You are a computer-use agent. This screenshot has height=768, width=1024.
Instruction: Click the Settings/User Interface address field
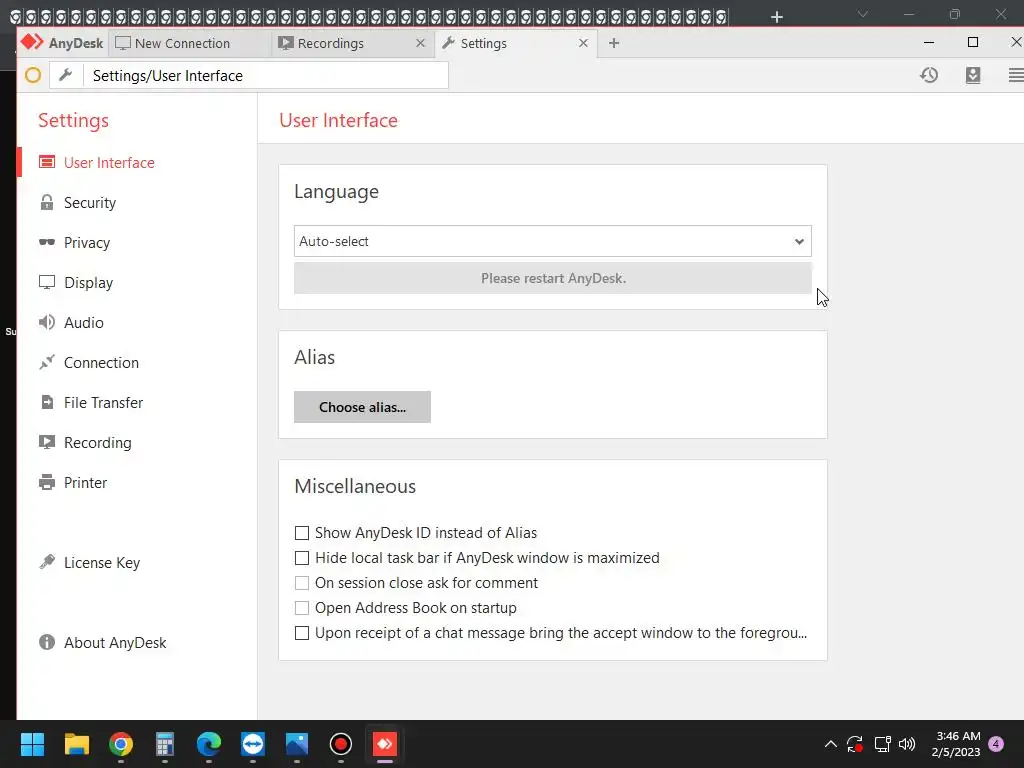pos(265,75)
